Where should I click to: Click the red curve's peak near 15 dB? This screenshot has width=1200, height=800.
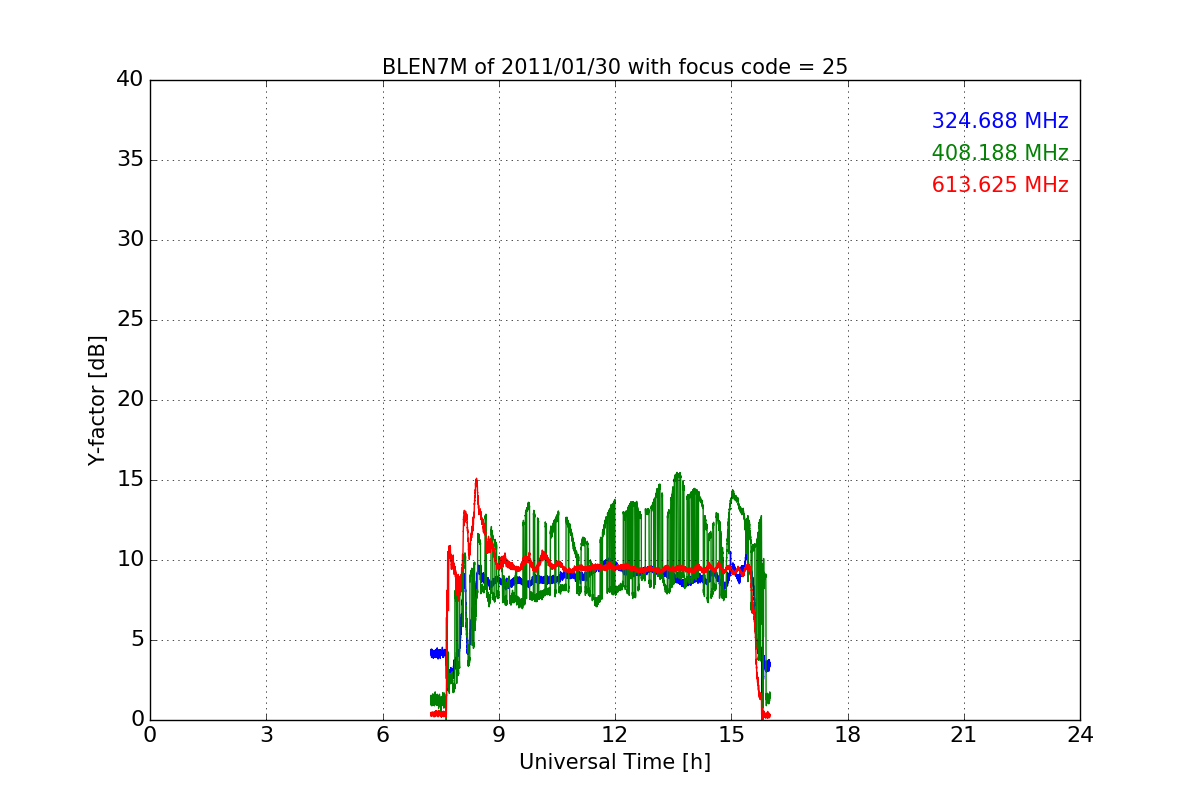coord(476,480)
